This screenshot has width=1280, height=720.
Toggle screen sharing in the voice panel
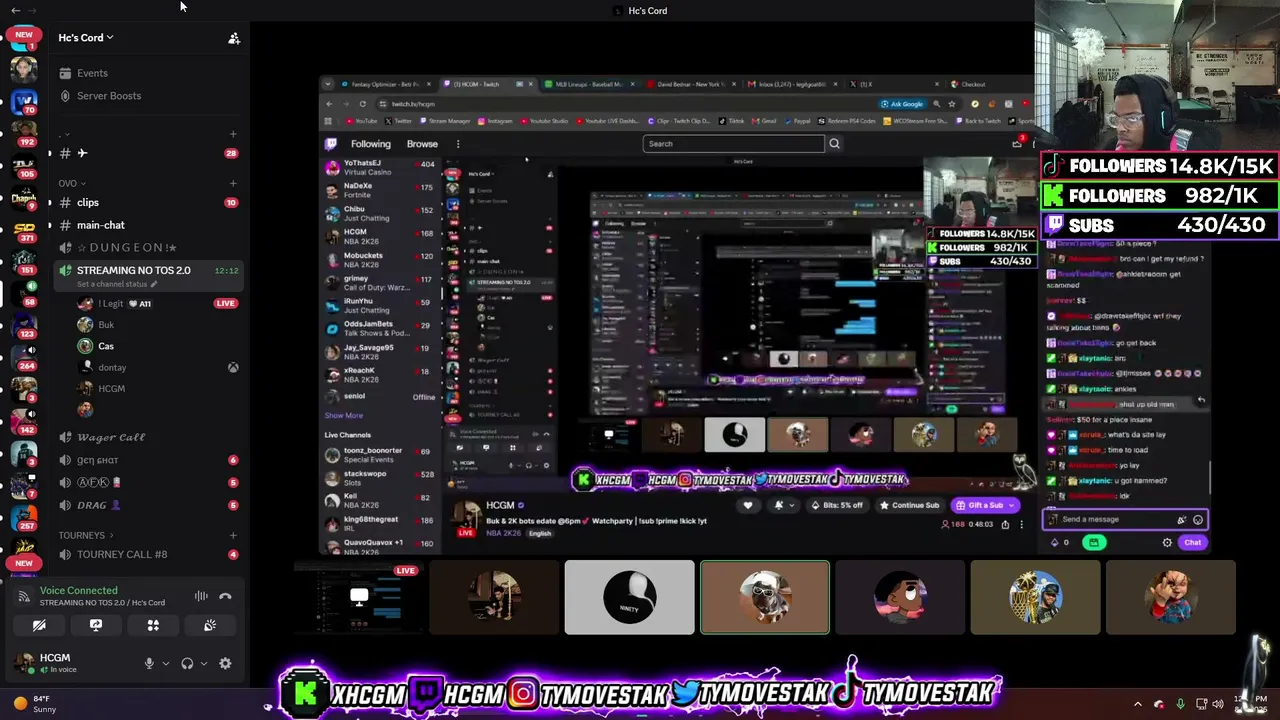pos(96,625)
